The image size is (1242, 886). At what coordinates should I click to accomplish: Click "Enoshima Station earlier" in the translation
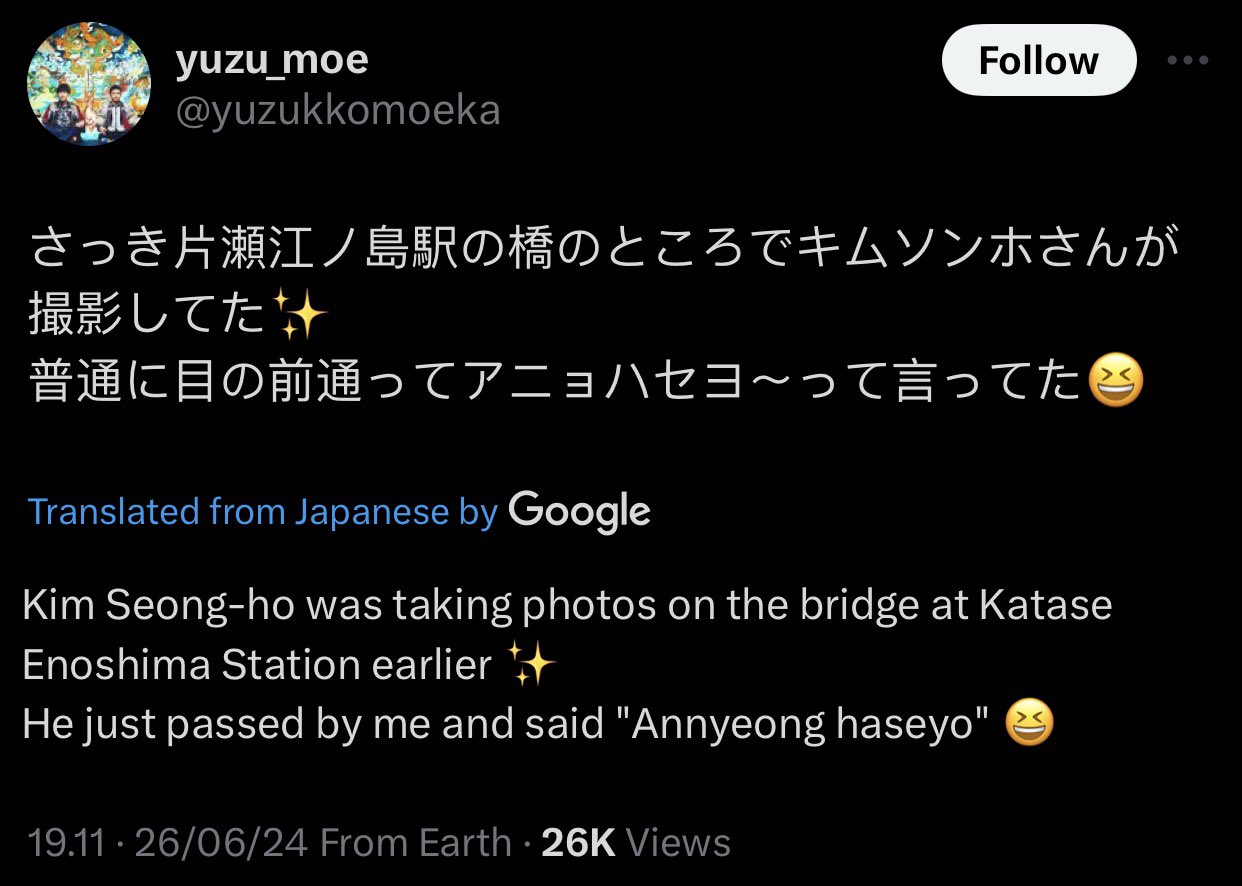coord(257,665)
